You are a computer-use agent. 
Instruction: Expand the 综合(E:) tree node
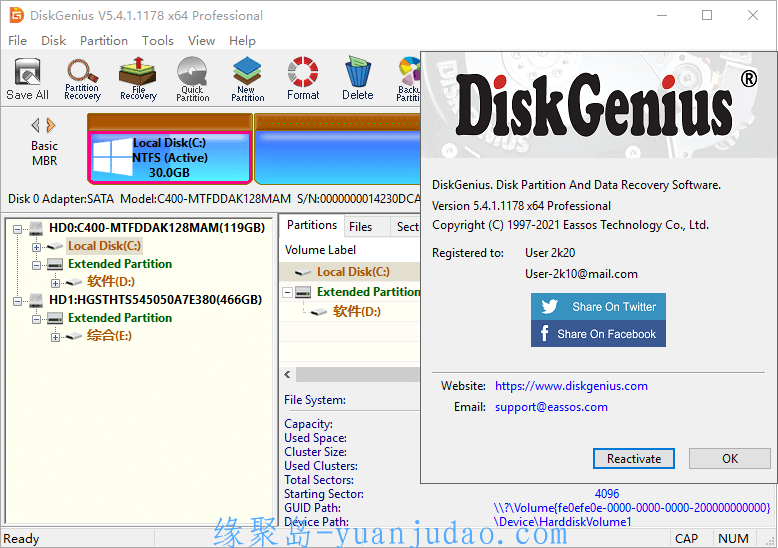(x=55, y=336)
